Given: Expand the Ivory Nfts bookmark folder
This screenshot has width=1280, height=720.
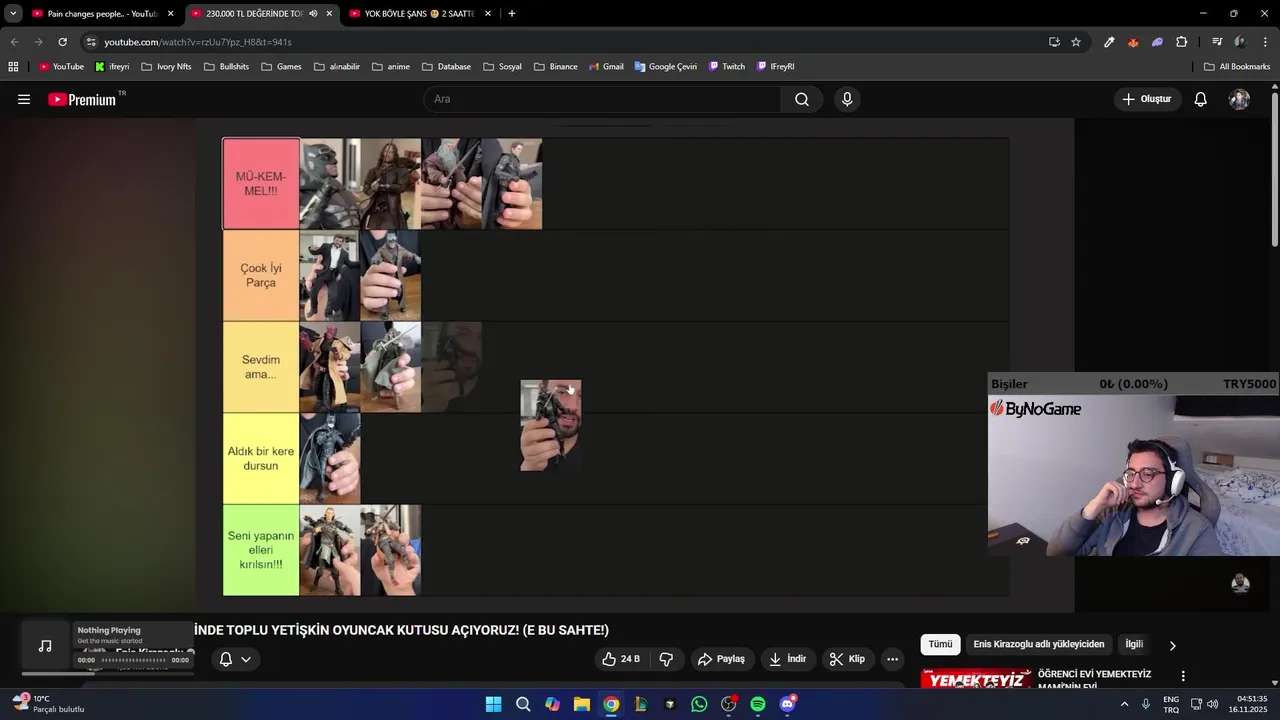Looking at the screenshot, I should point(166,67).
